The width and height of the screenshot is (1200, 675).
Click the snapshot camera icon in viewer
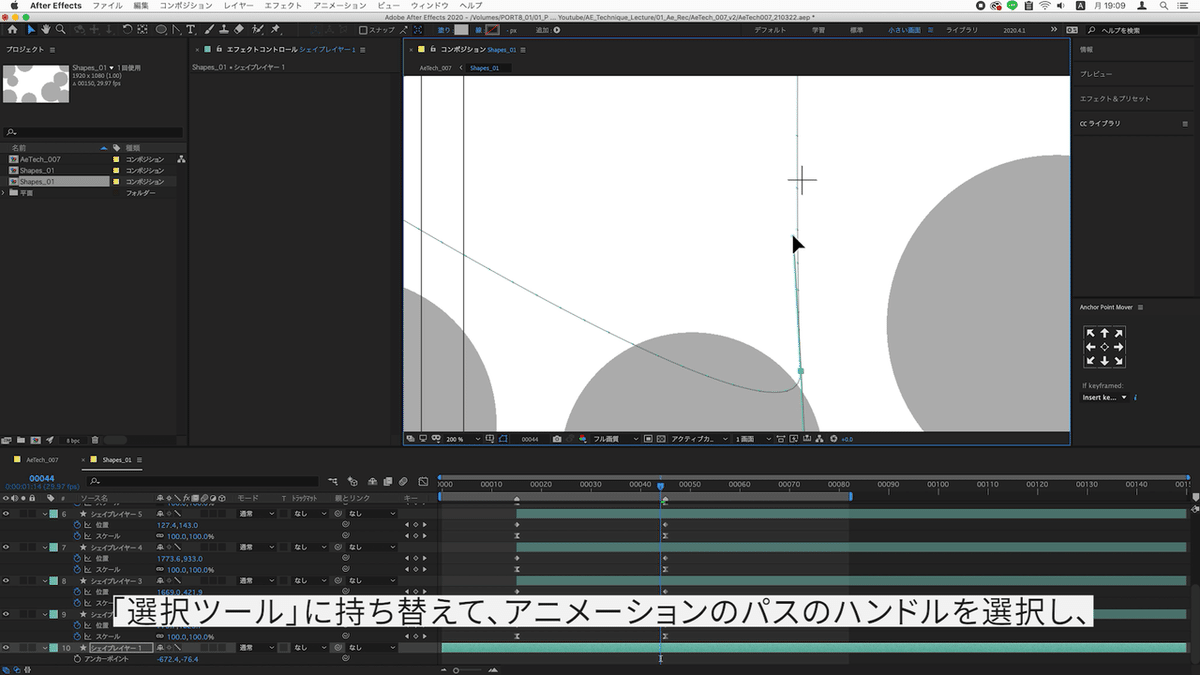coord(557,439)
